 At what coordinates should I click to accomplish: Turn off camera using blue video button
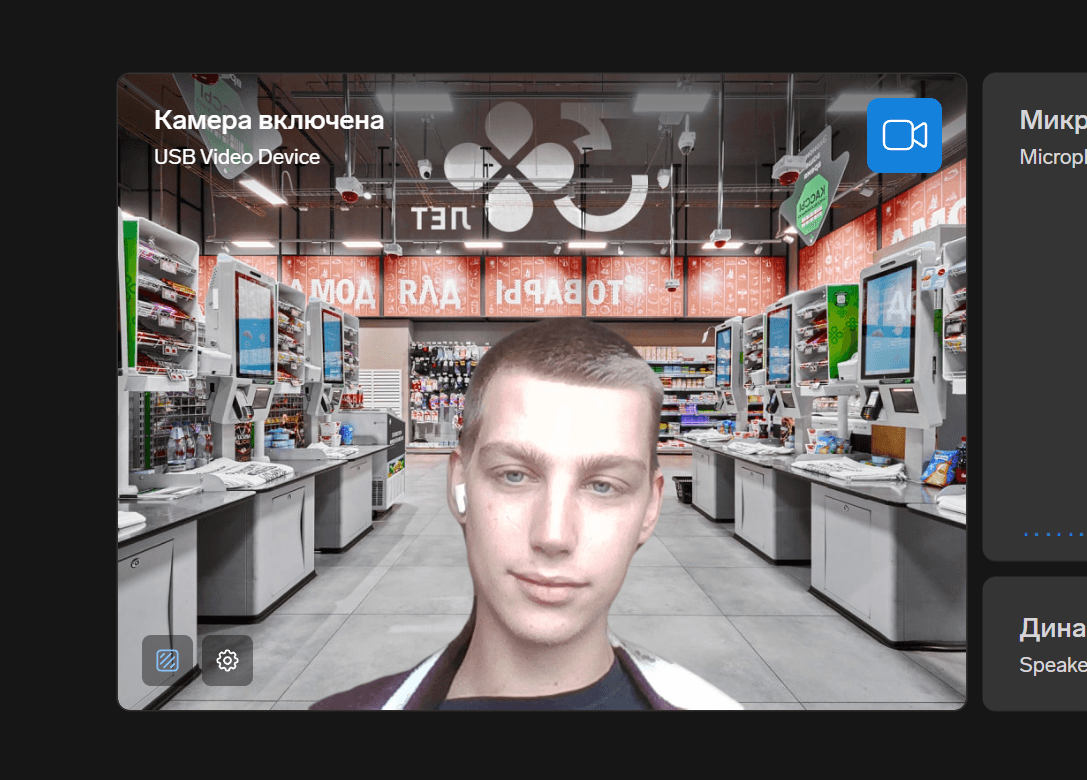click(904, 135)
